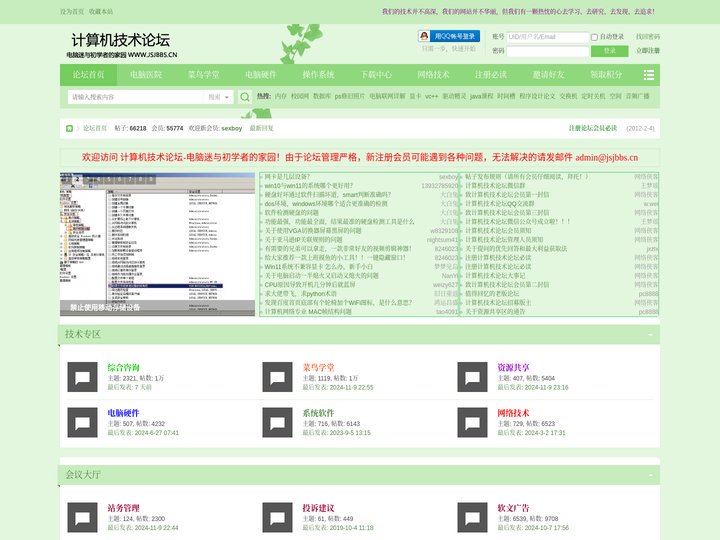
Task: Open the 注册必读 nav tab
Action: click(x=491, y=75)
